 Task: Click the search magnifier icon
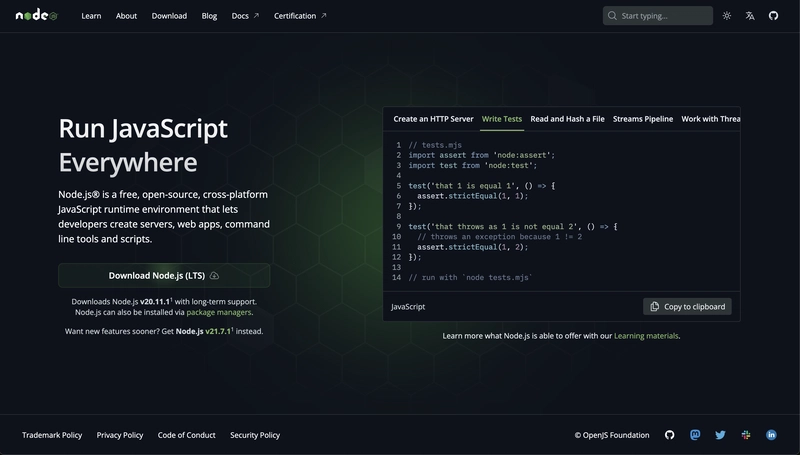click(612, 16)
